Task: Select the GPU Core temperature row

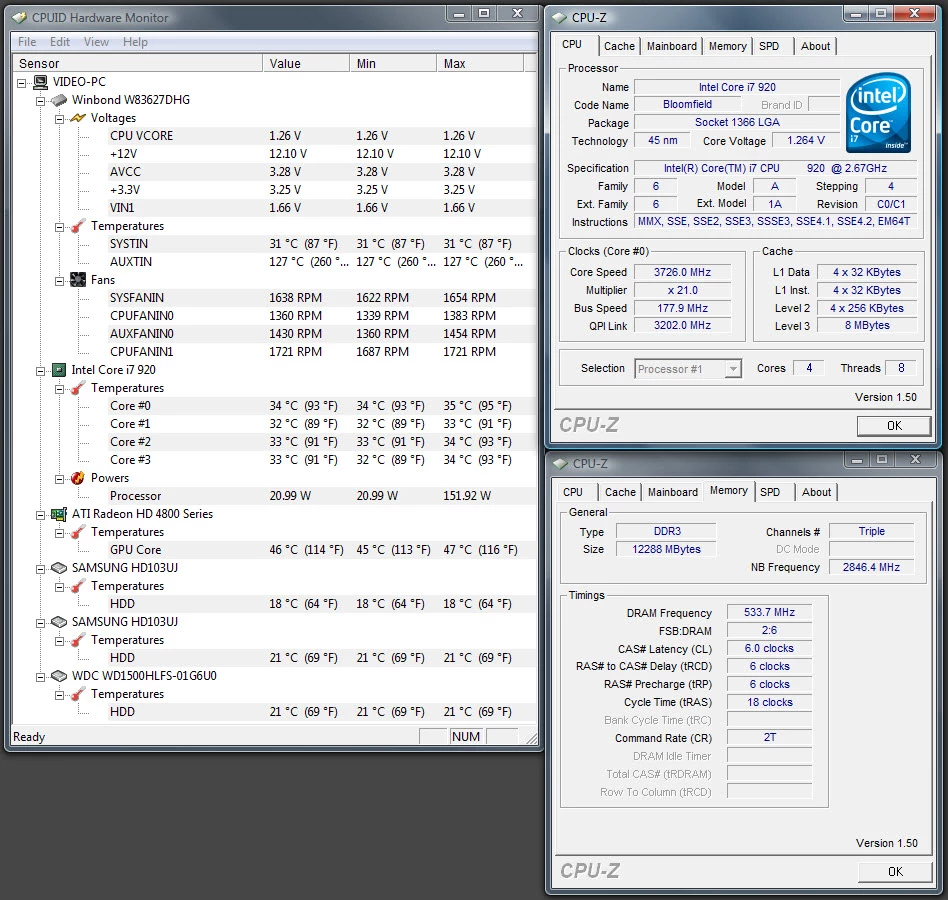Action: pyautogui.click(x=322, y=550)
